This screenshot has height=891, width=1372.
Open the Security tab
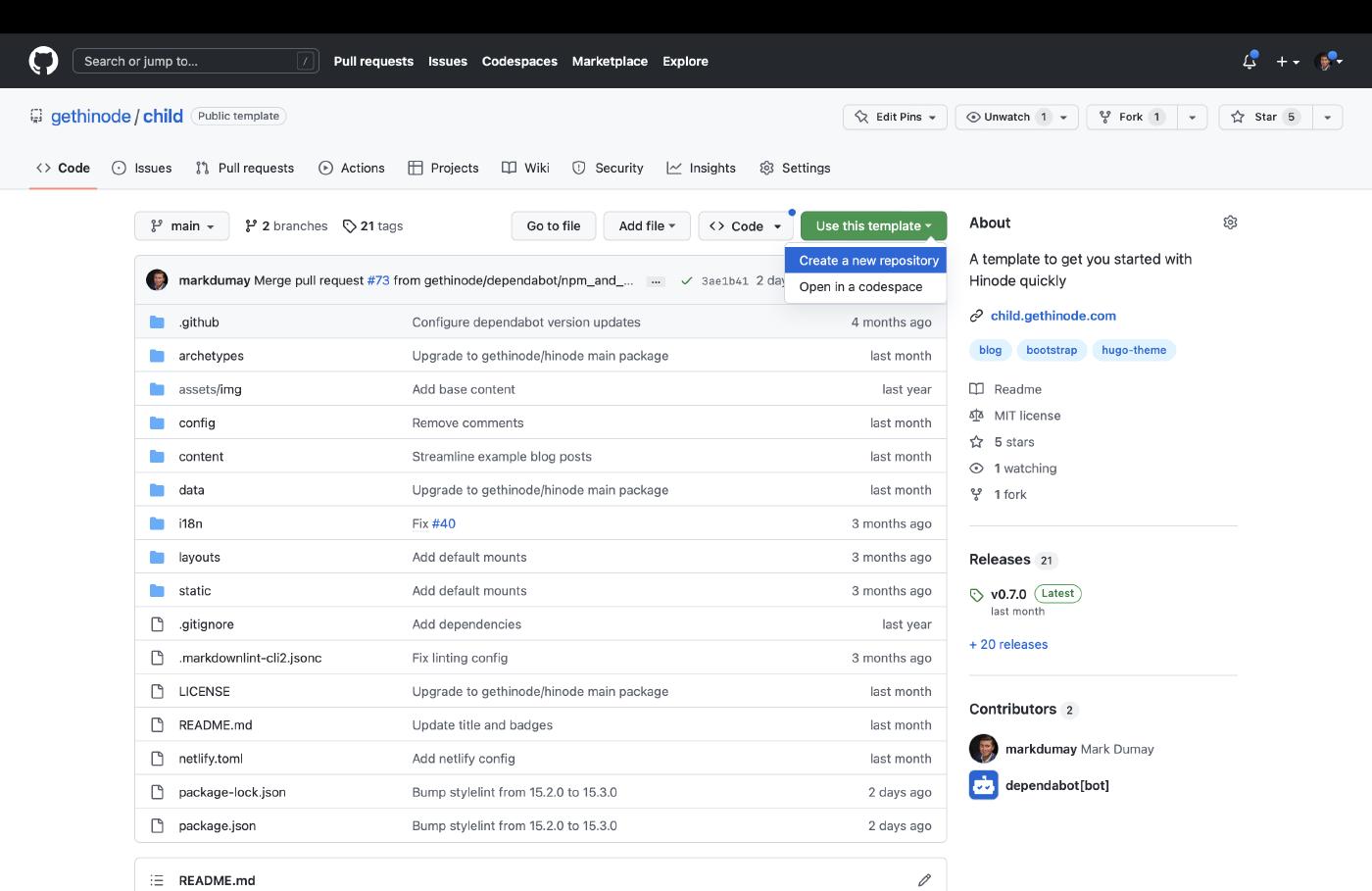click(608, 168)
